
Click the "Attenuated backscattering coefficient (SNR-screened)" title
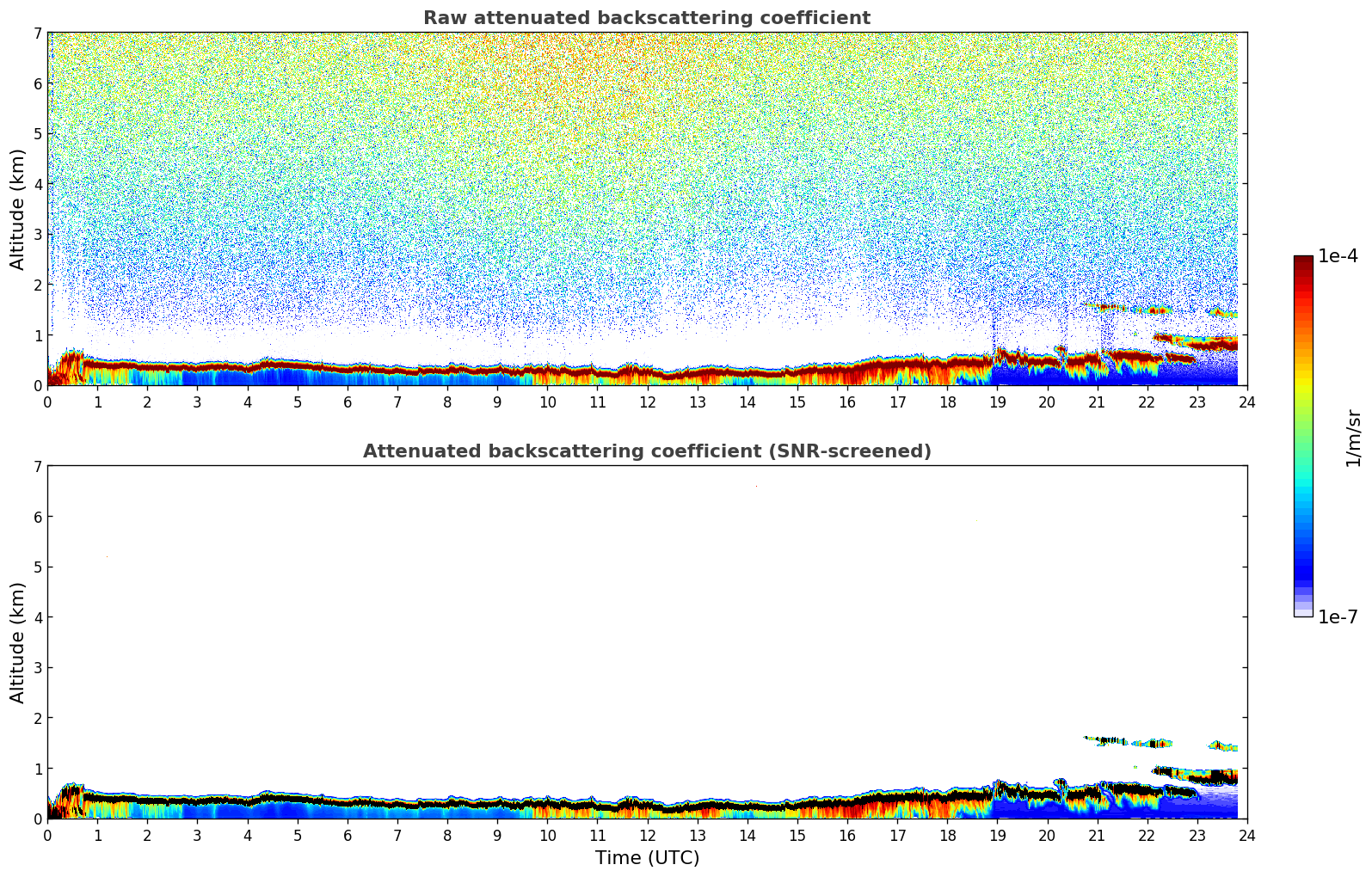coord(646,451)
